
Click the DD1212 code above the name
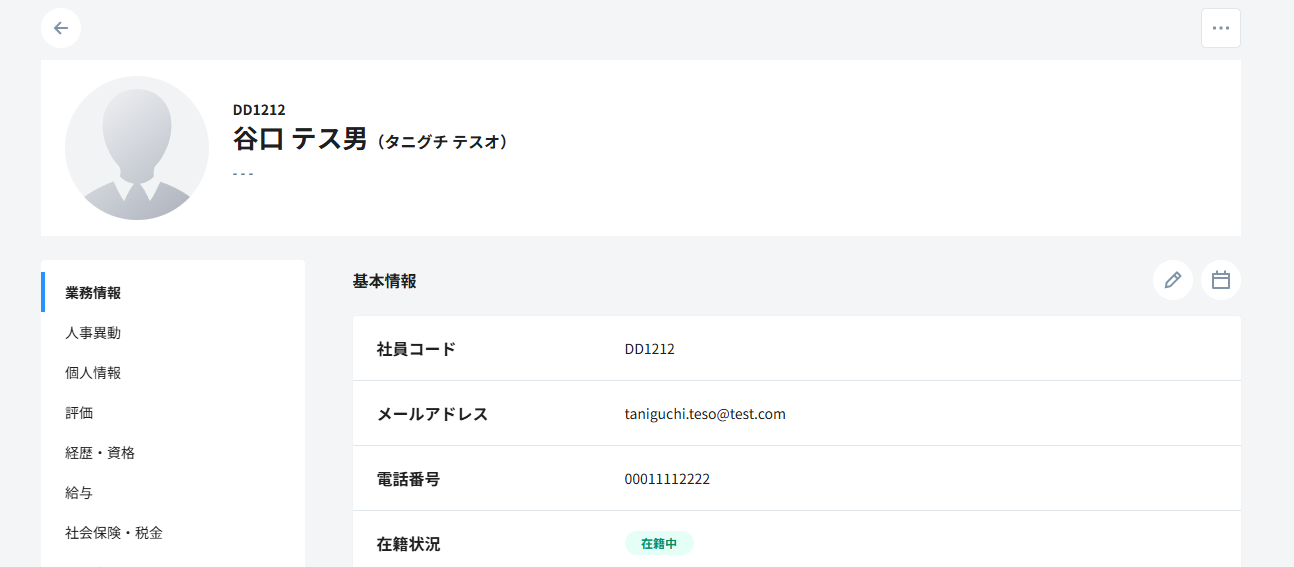tap(259, 110)
